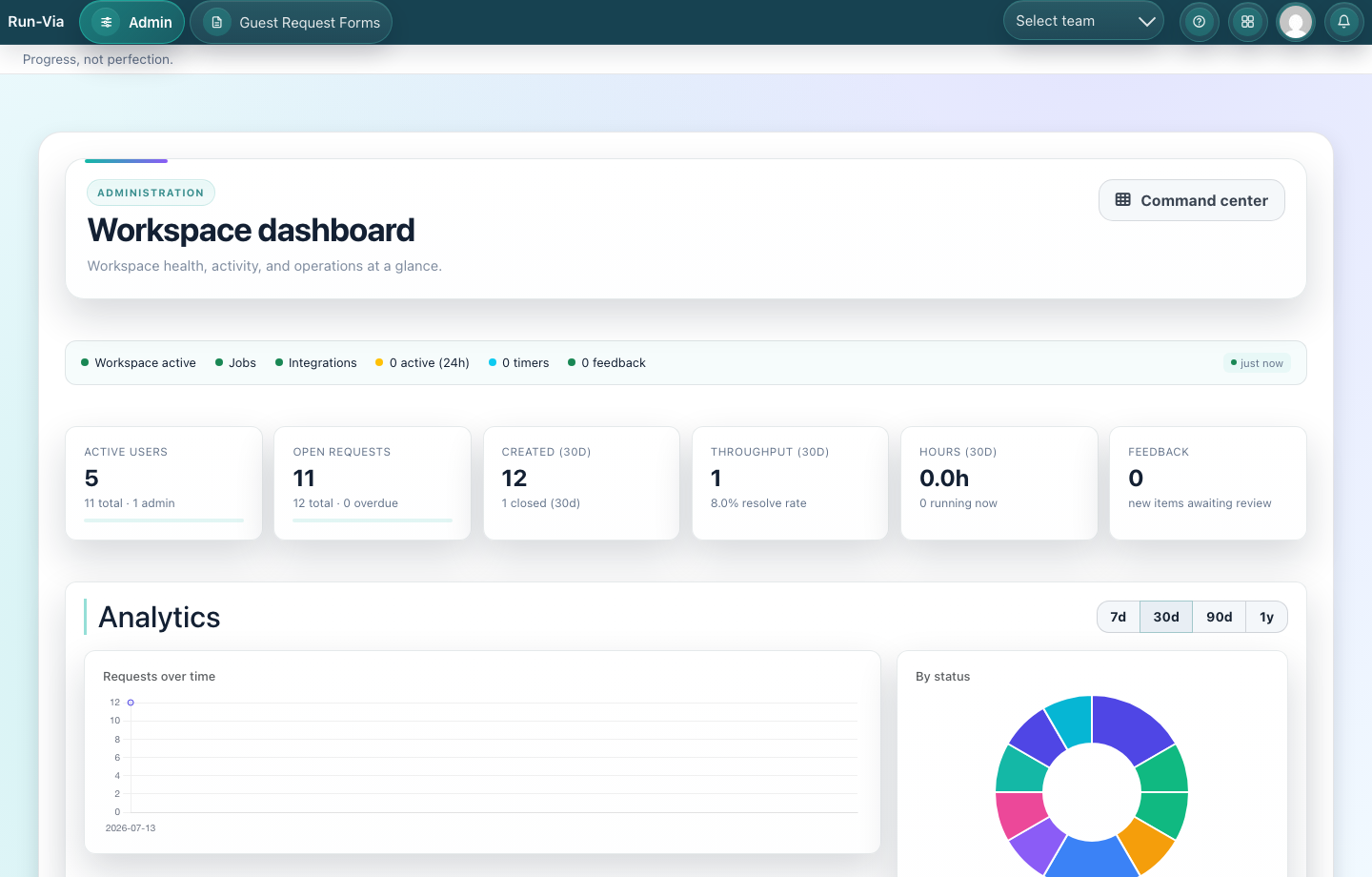Click Progress, not perfection tagline
The width and height of the screenshot is (1372, 877).
pos(98,59)
